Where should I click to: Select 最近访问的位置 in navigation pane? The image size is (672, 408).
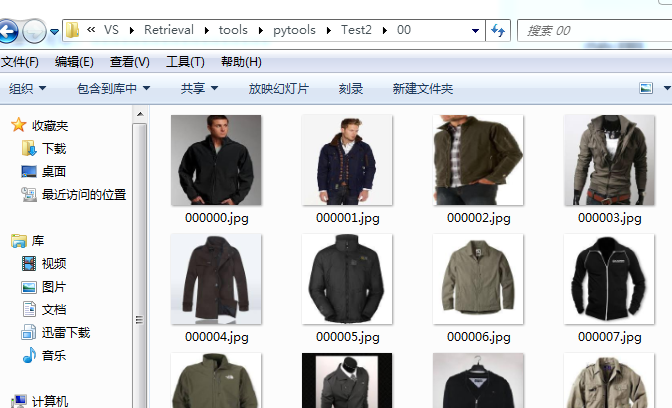84,195
